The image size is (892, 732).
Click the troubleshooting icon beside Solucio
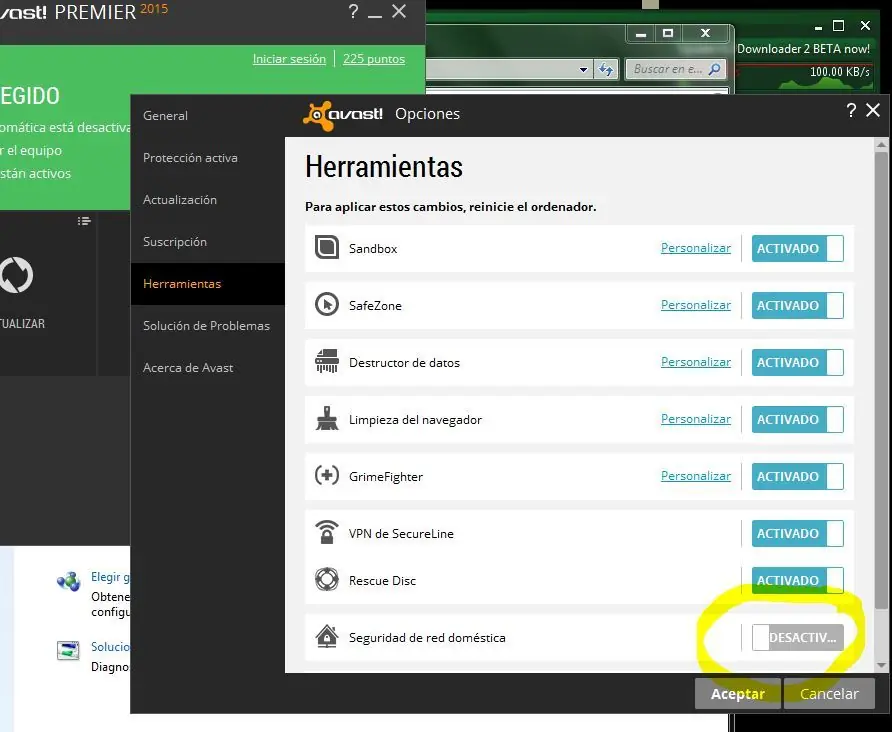coord(68,650)
